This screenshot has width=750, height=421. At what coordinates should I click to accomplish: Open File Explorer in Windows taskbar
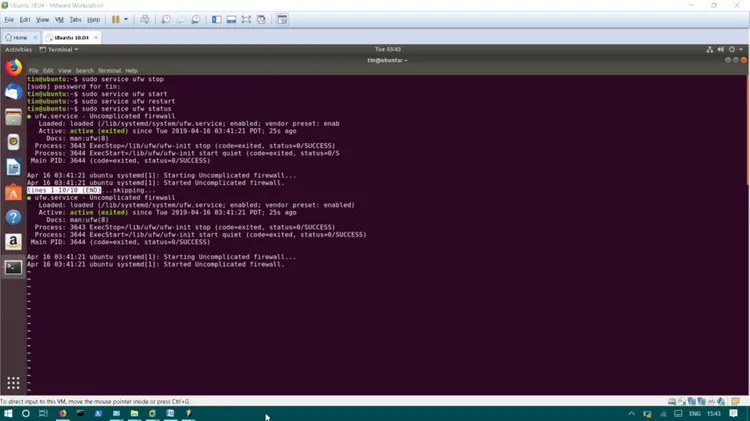pyautogui.click(x=134, y=413)
